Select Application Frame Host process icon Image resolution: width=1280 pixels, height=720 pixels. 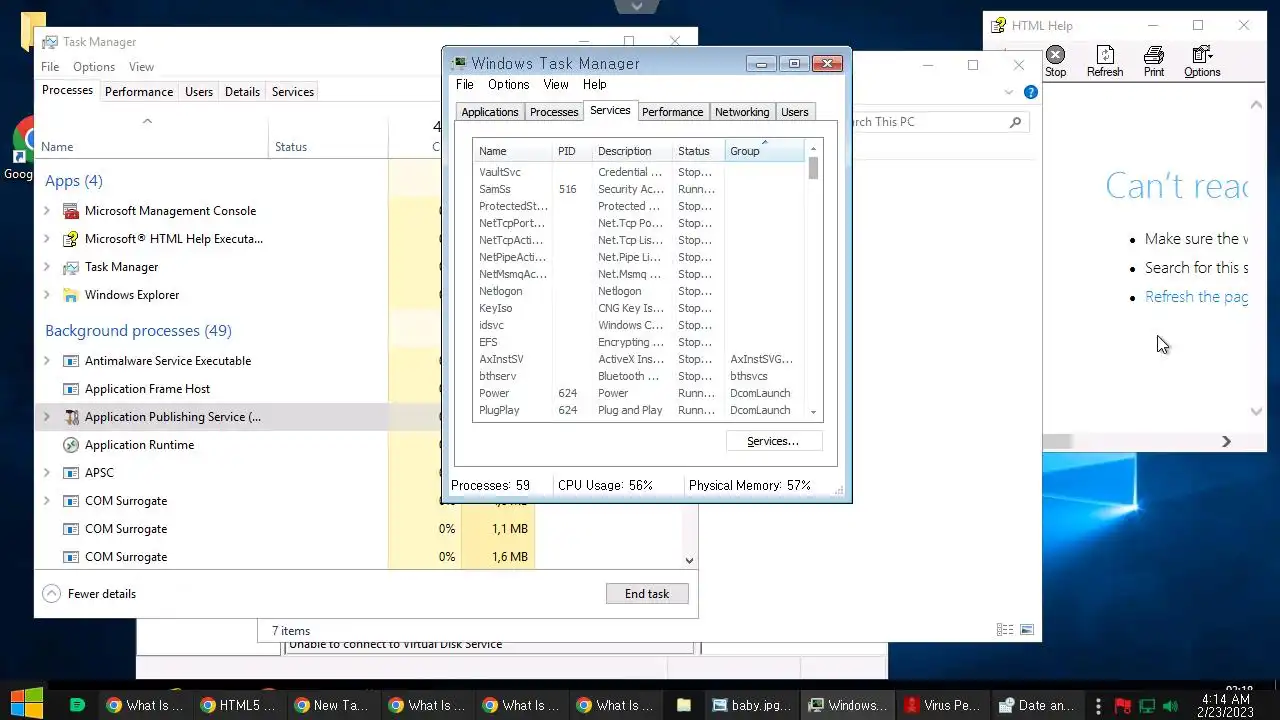71,389
